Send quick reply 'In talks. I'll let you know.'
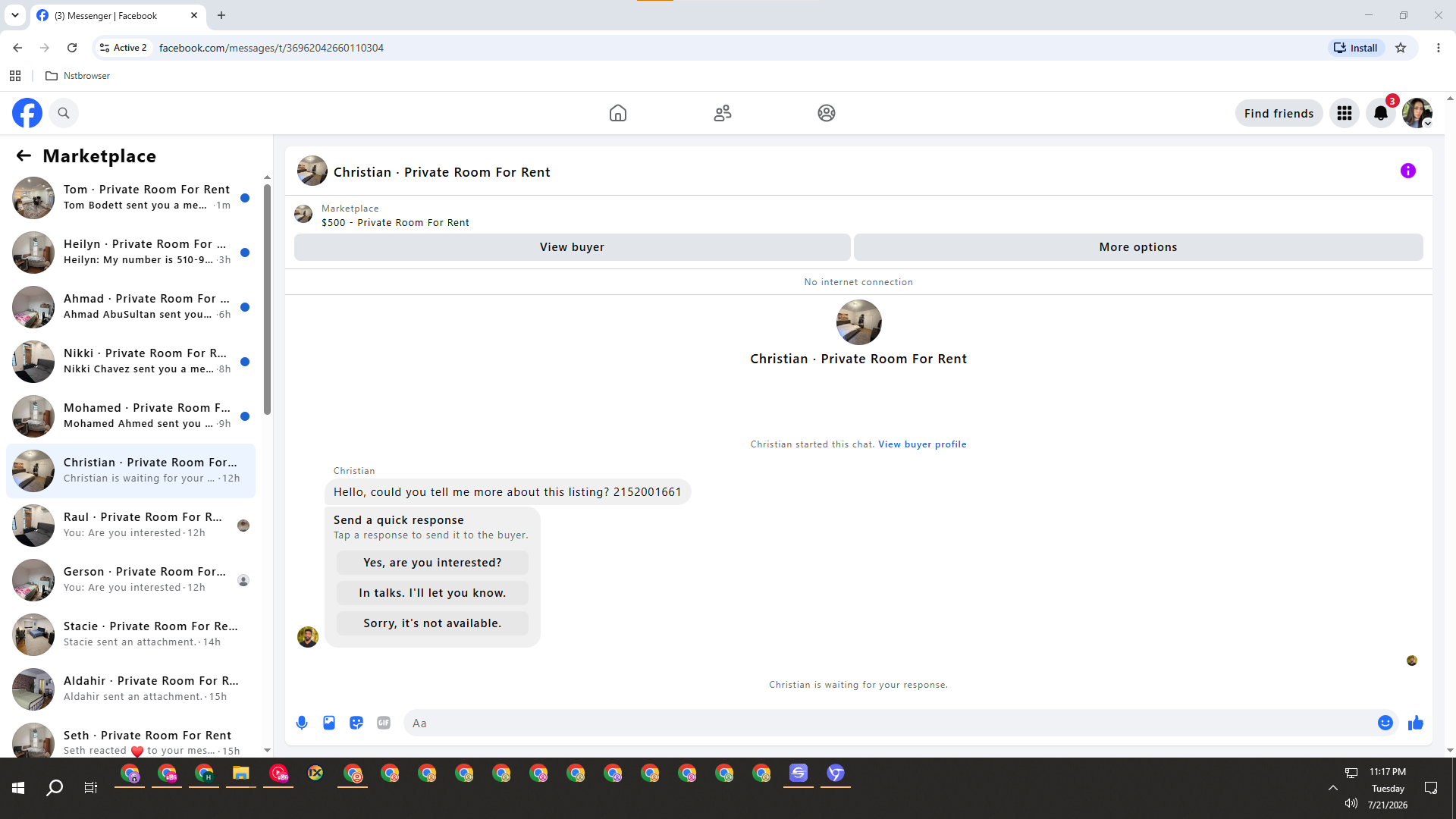The width and height of the screenshot is (1456, 819). (432, 593)
